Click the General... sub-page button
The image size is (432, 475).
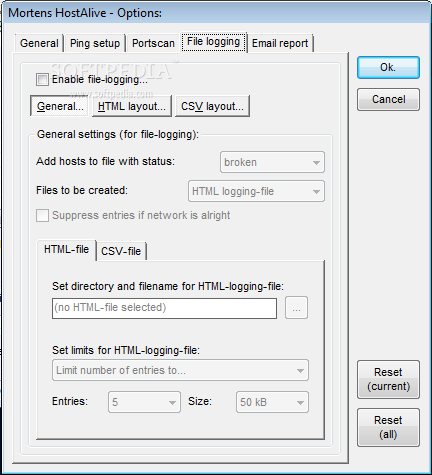click(59, 106)
